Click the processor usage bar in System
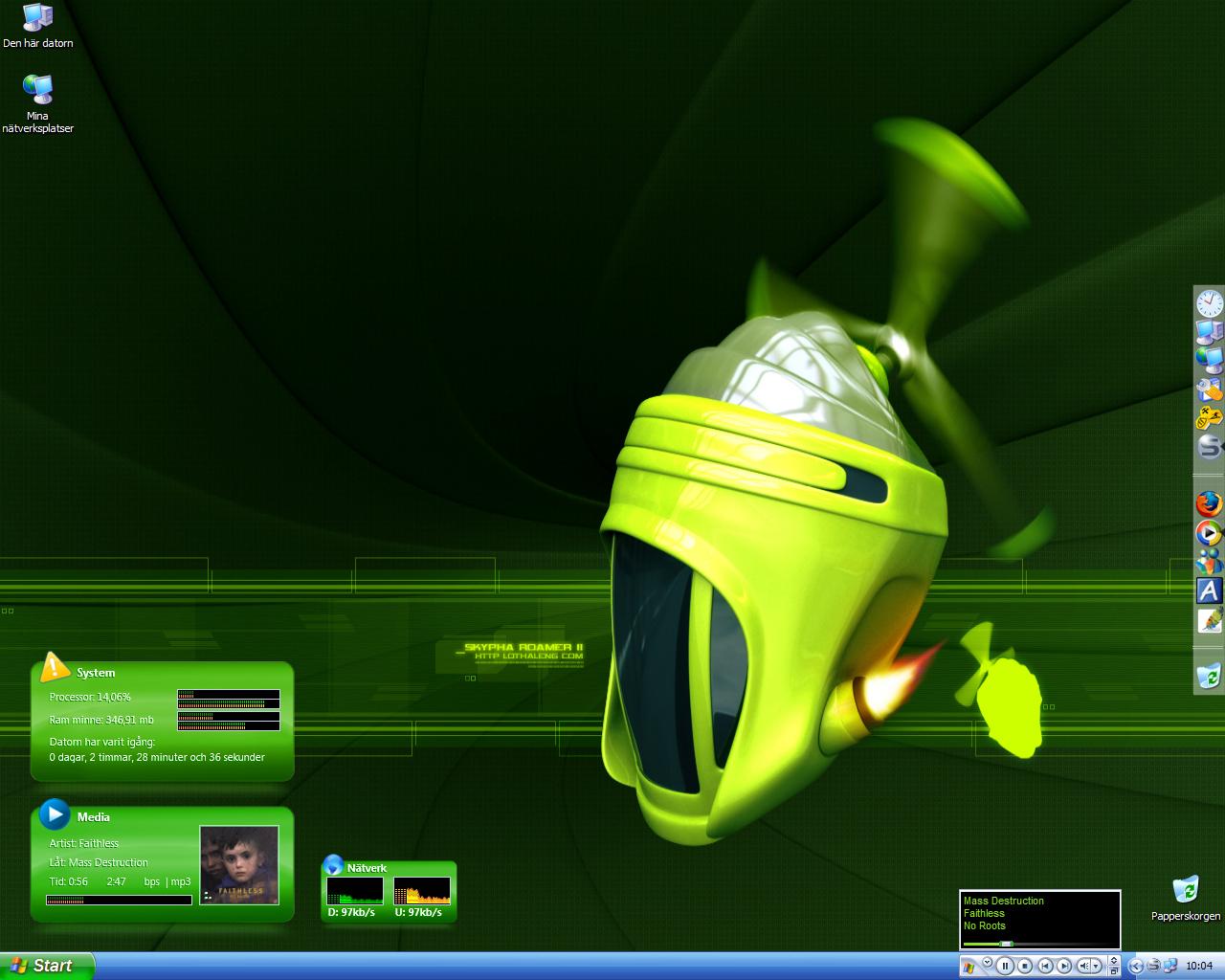 click(x=229, y=700)
